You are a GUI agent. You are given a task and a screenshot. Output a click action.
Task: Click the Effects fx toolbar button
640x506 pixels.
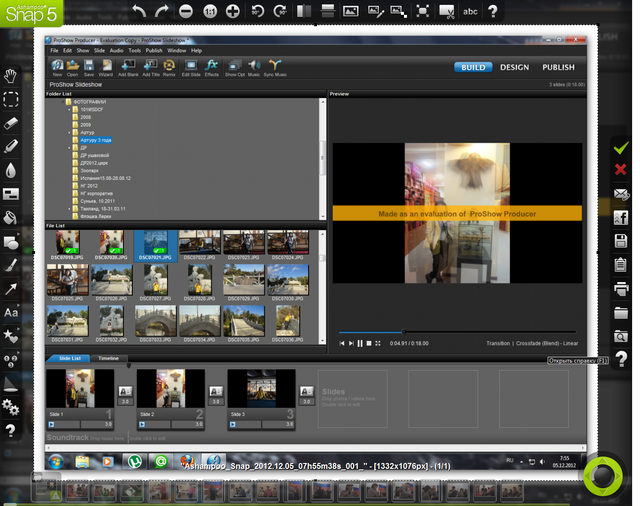coord(211,68)
